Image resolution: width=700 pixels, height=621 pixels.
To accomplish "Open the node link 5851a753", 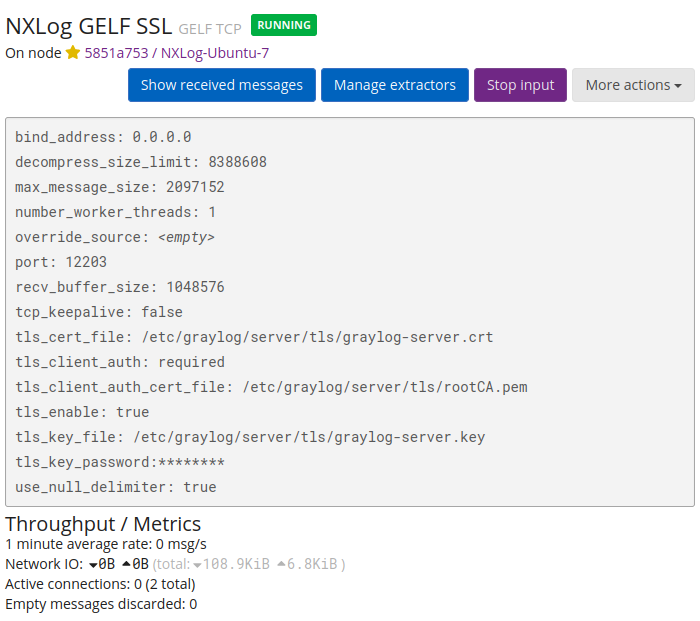I will pyautogui.click(x=116, y=53).
